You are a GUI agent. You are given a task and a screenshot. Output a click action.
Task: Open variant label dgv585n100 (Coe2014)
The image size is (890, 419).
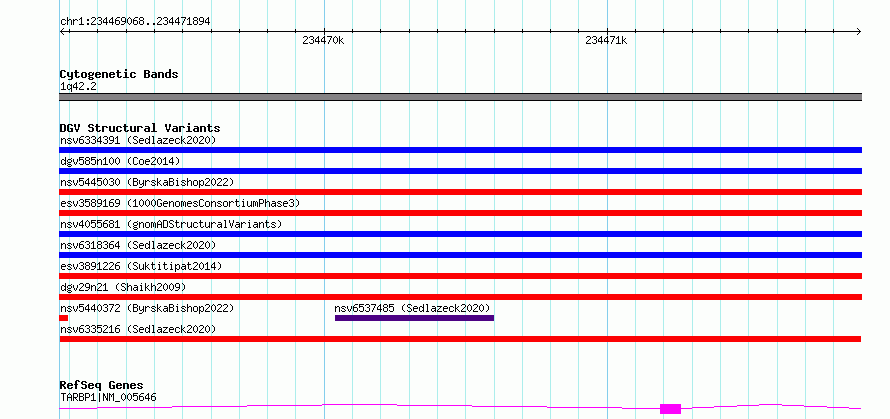(x=120, y=161)
